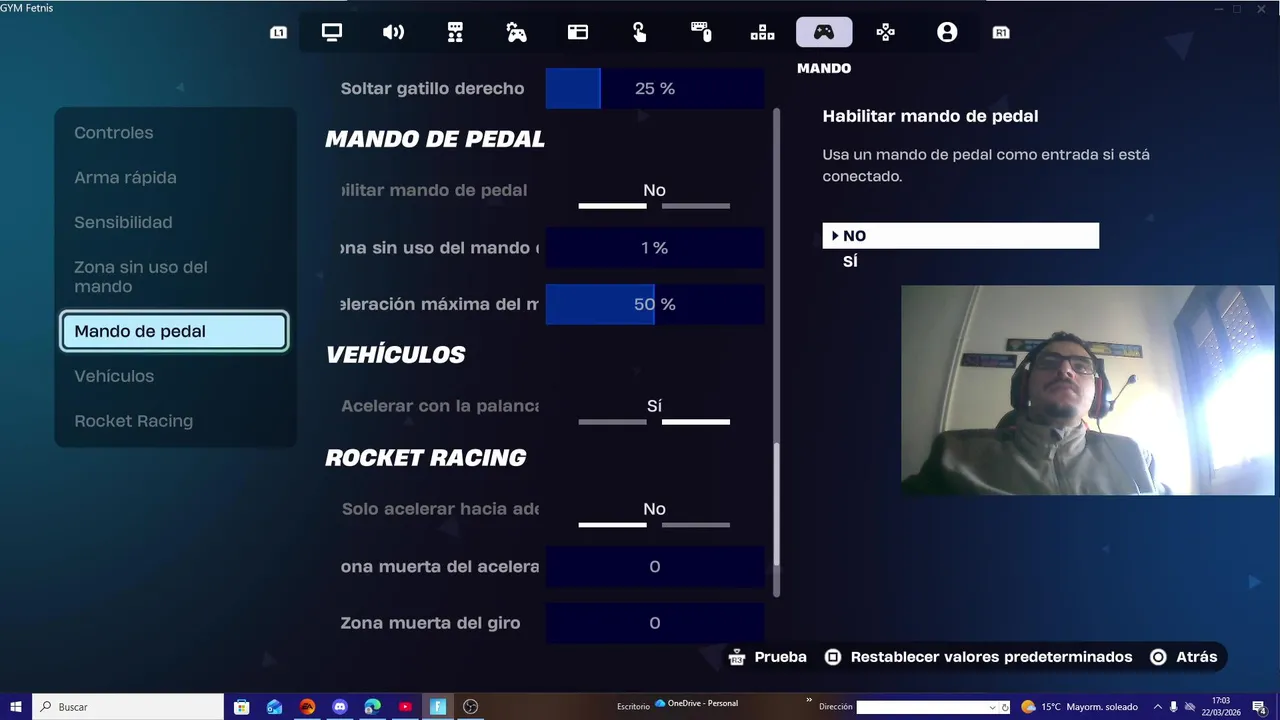This screenshot has width=1280, height=720.
Task: Open the Audio speaker settings tab
Action: click(393, 32)
